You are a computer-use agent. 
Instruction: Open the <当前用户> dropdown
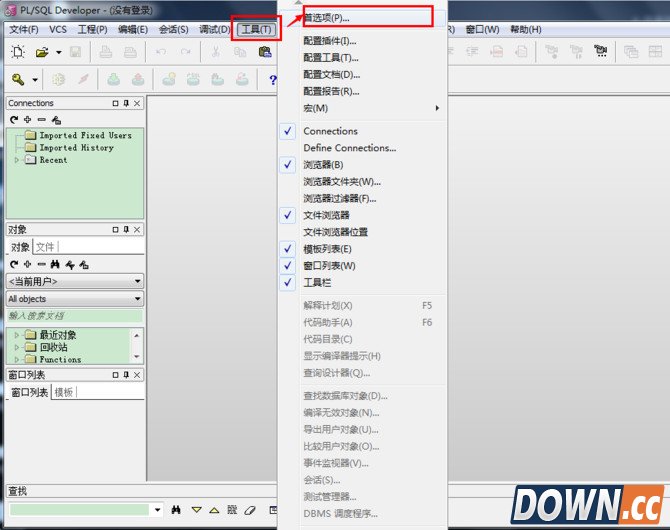click(x=138, y=281)
